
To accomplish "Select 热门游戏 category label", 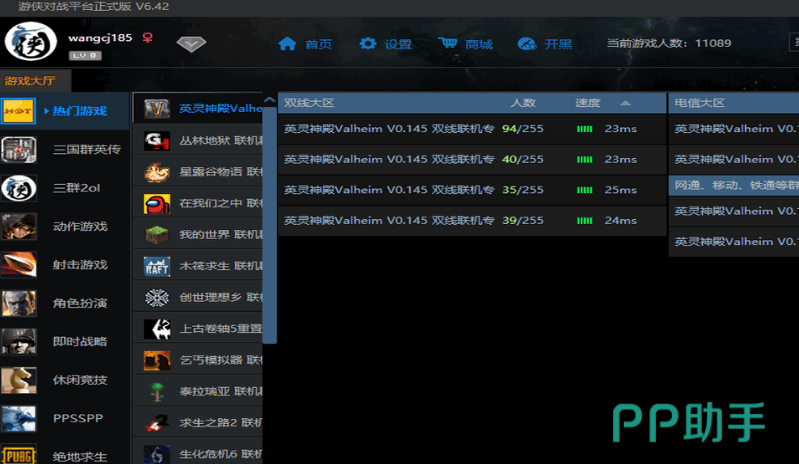I will click(80, 111).
